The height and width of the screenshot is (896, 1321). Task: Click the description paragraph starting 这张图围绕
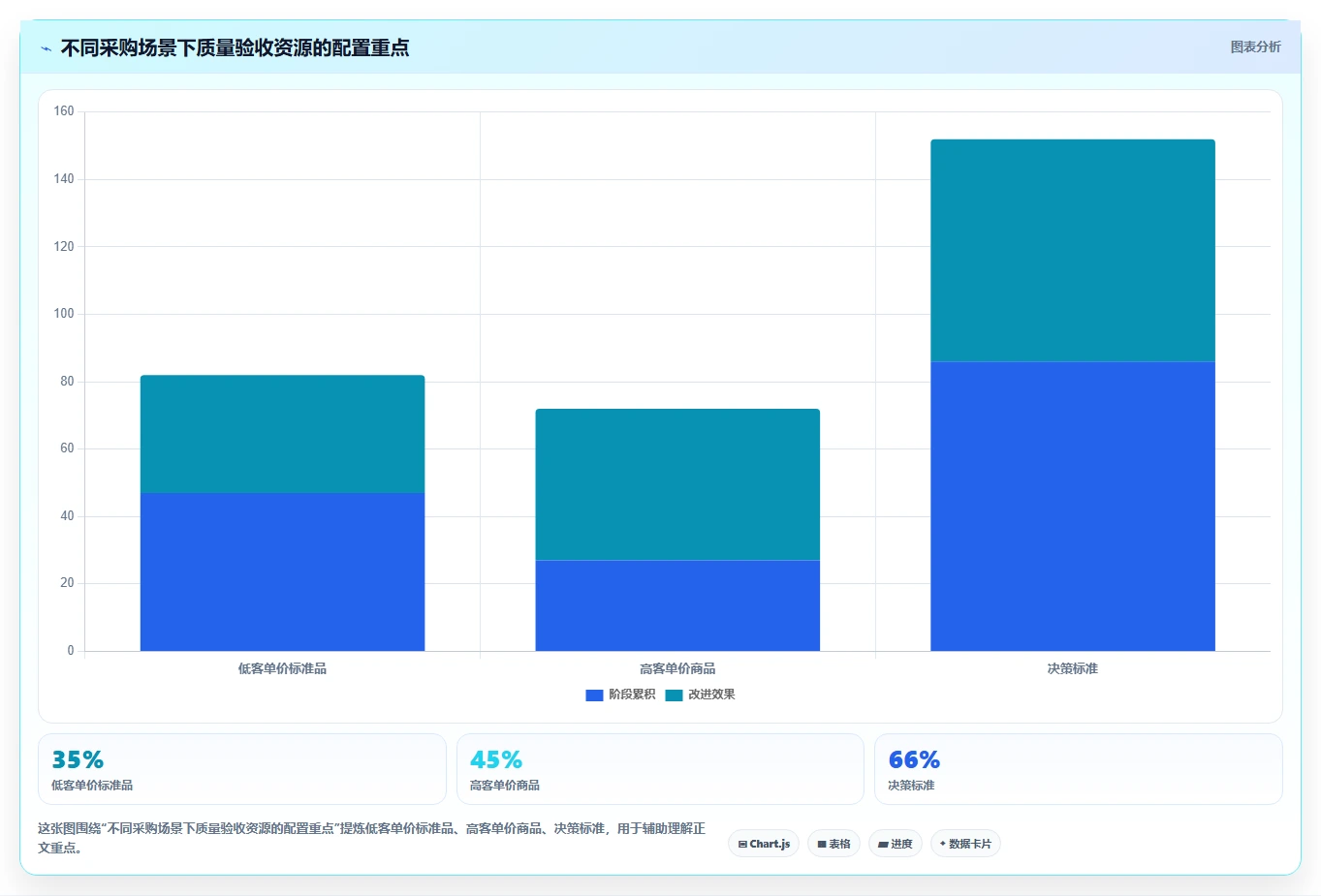tap(372, 838)
